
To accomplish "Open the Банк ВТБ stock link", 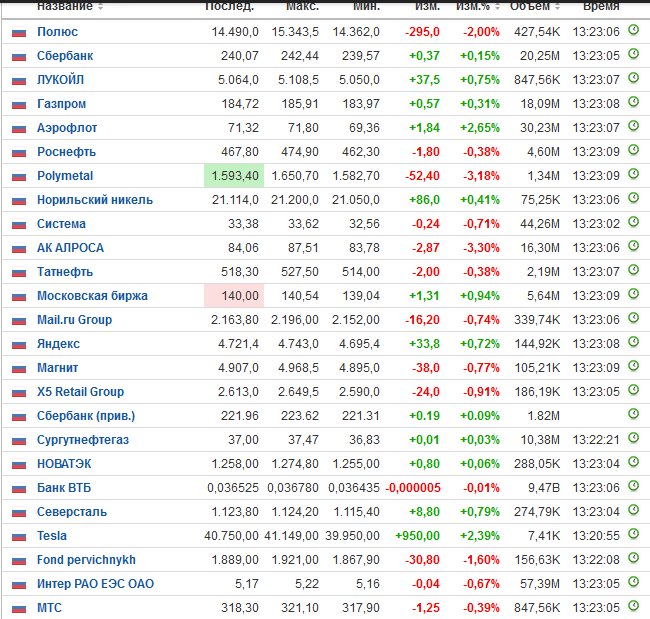I will pyautogui.click(x=64, y=488).
